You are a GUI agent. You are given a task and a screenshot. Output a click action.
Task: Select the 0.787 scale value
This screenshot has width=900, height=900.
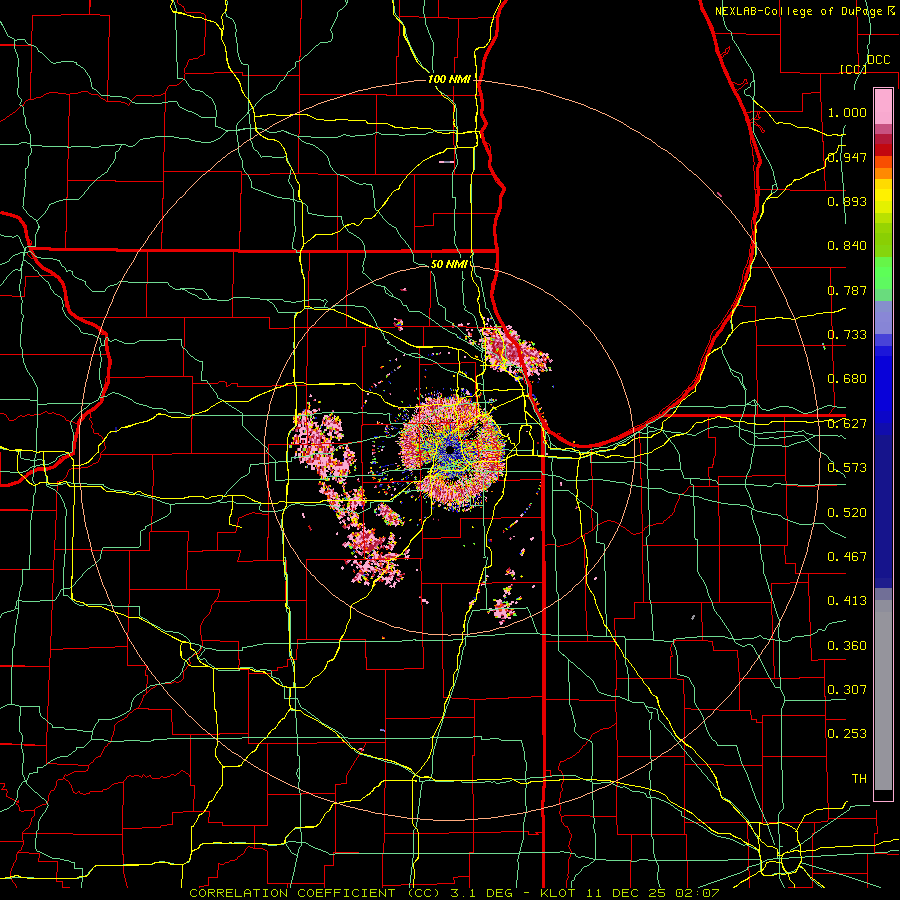[x=847, y=290]
